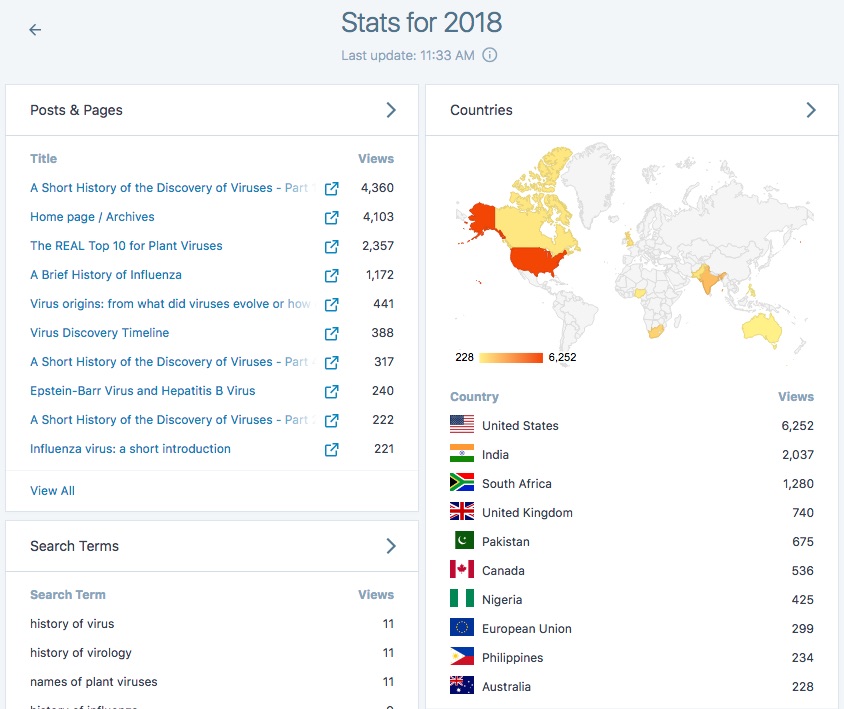Click the Influenza virus: a short introduction link
Viewport: 844px width, 709px height.
[x=127, y=449]
